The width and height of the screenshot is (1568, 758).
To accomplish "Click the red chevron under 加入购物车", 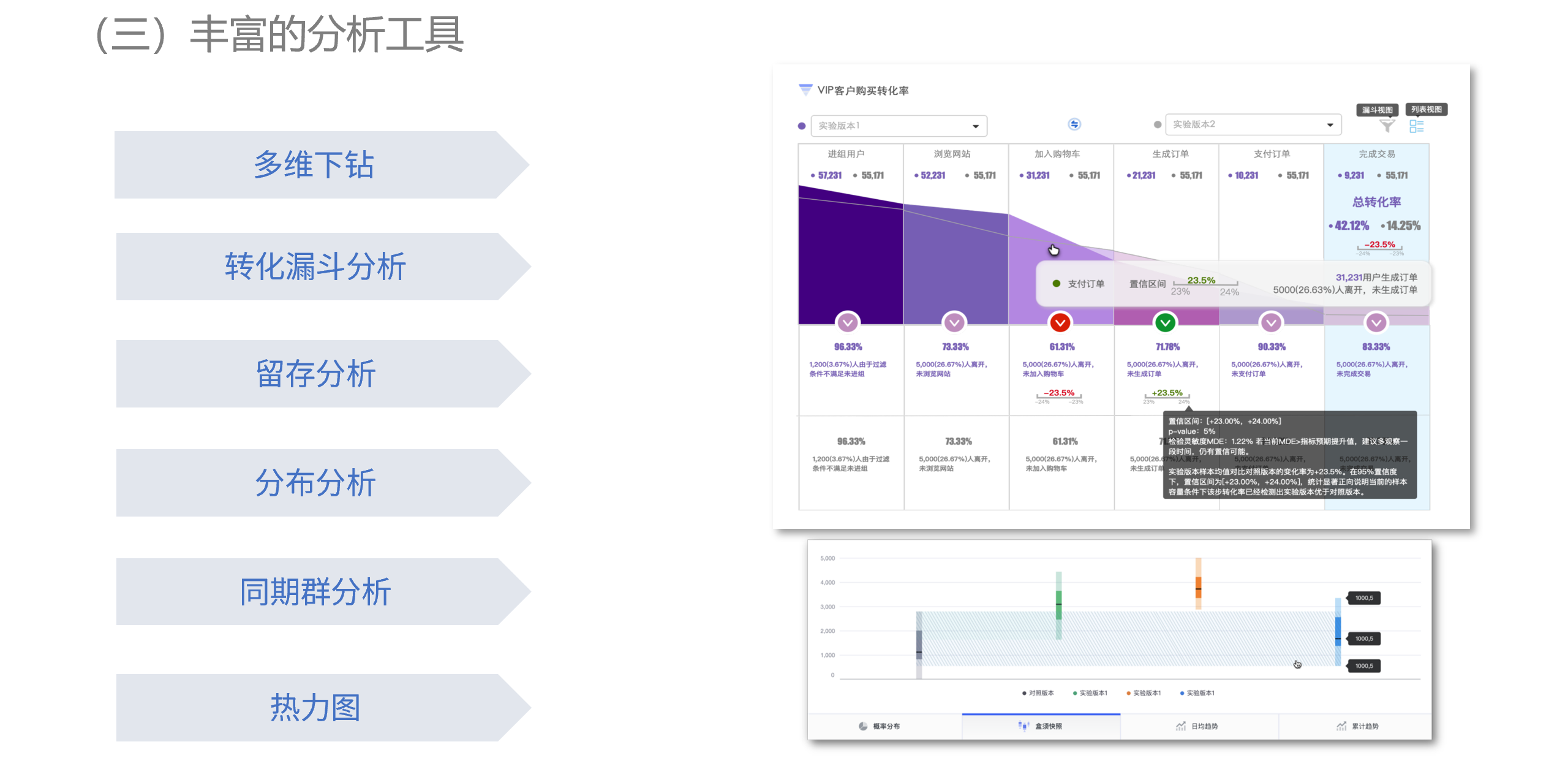I will click(x=1060, y=322).
